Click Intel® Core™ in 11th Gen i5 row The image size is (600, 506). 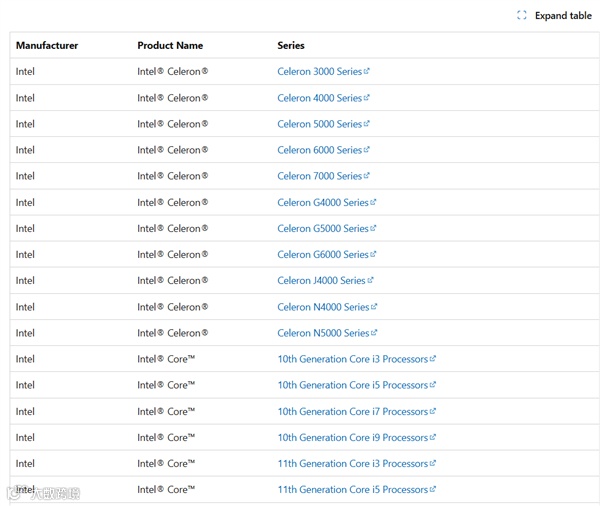[166, 490]
